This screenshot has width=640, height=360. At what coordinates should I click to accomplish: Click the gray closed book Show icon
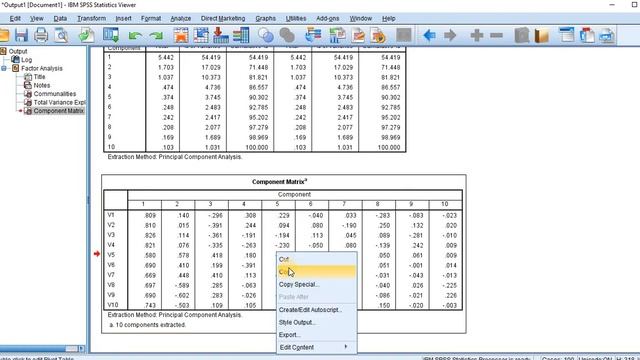pyautogui.click(x=522, y=36)
